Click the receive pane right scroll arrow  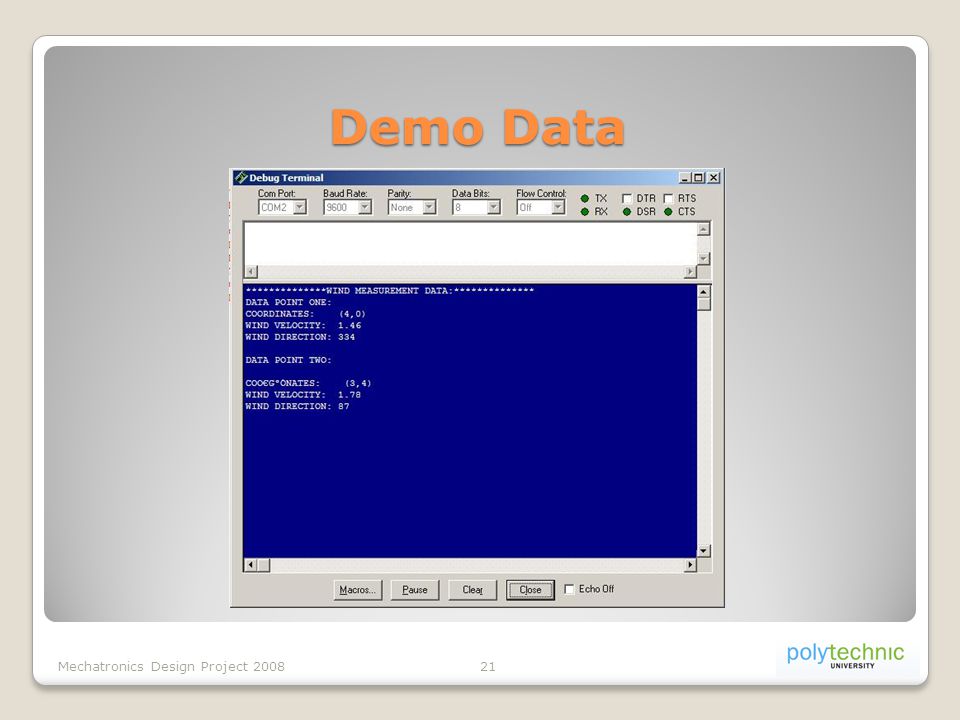coord(690,564)
